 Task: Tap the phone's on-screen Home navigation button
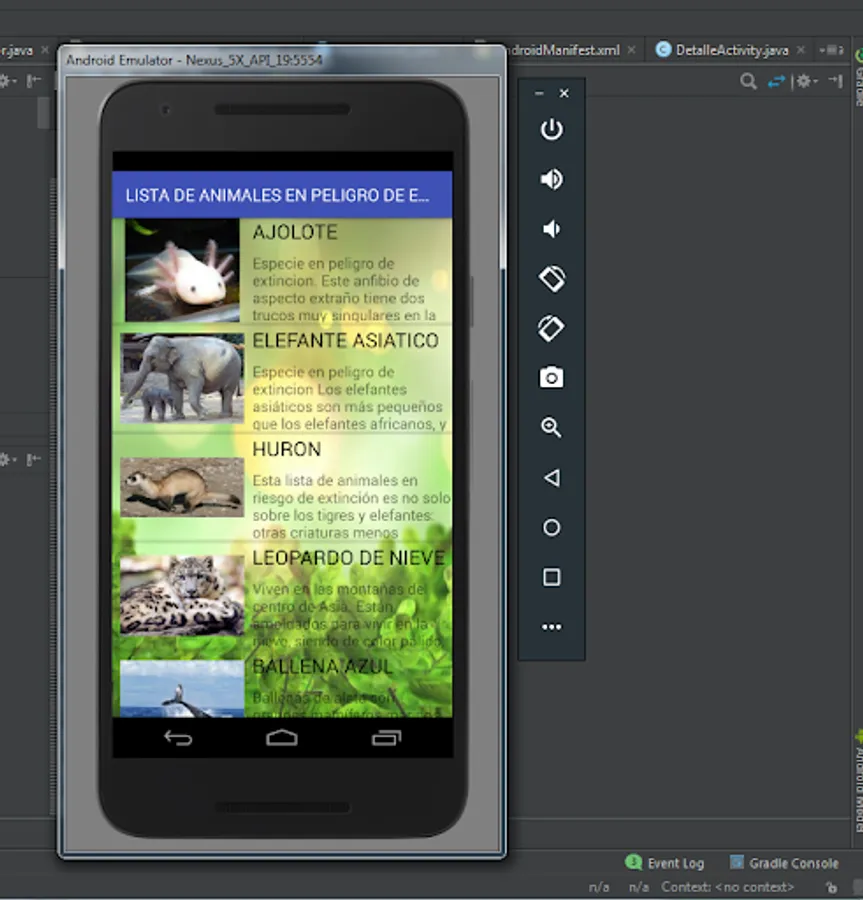pyautogui.click(x=282, y=738)
